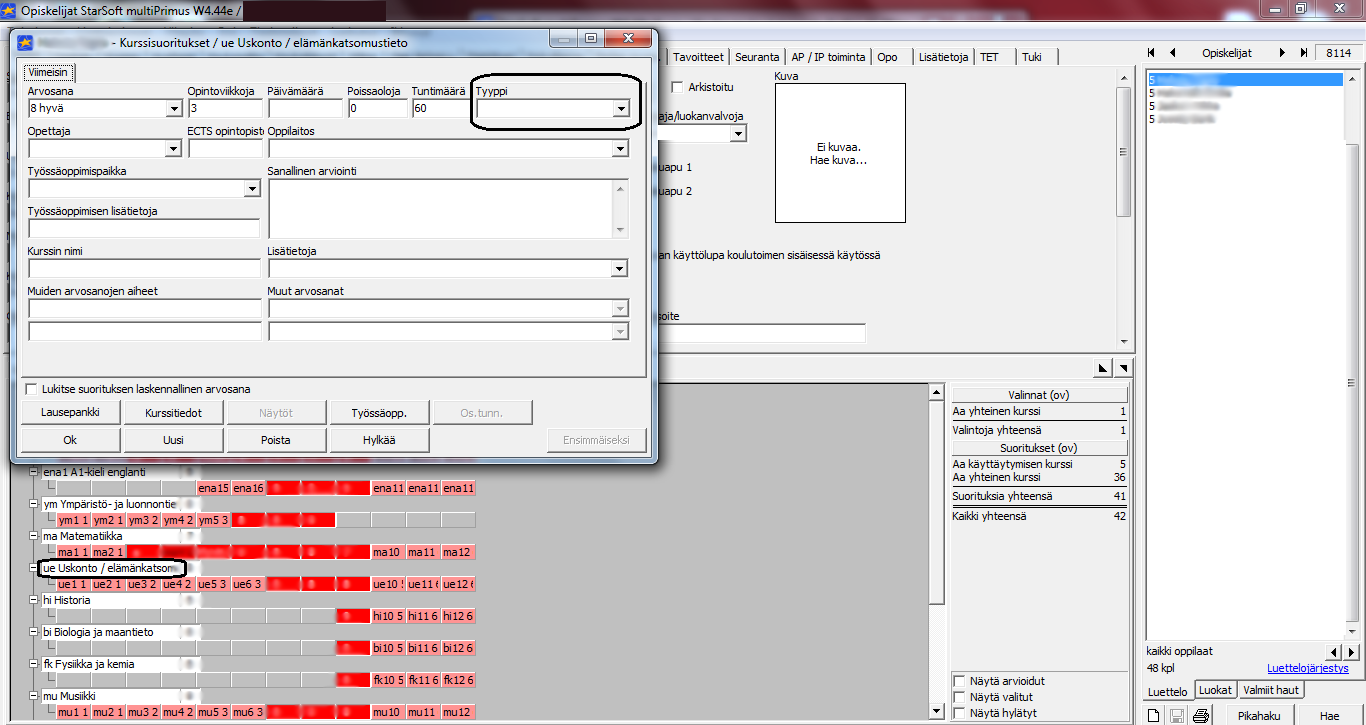Go to next student record arrow
Image resolution: width=1366 pixels, height=725 pixels.
(x=1282, y=53)
